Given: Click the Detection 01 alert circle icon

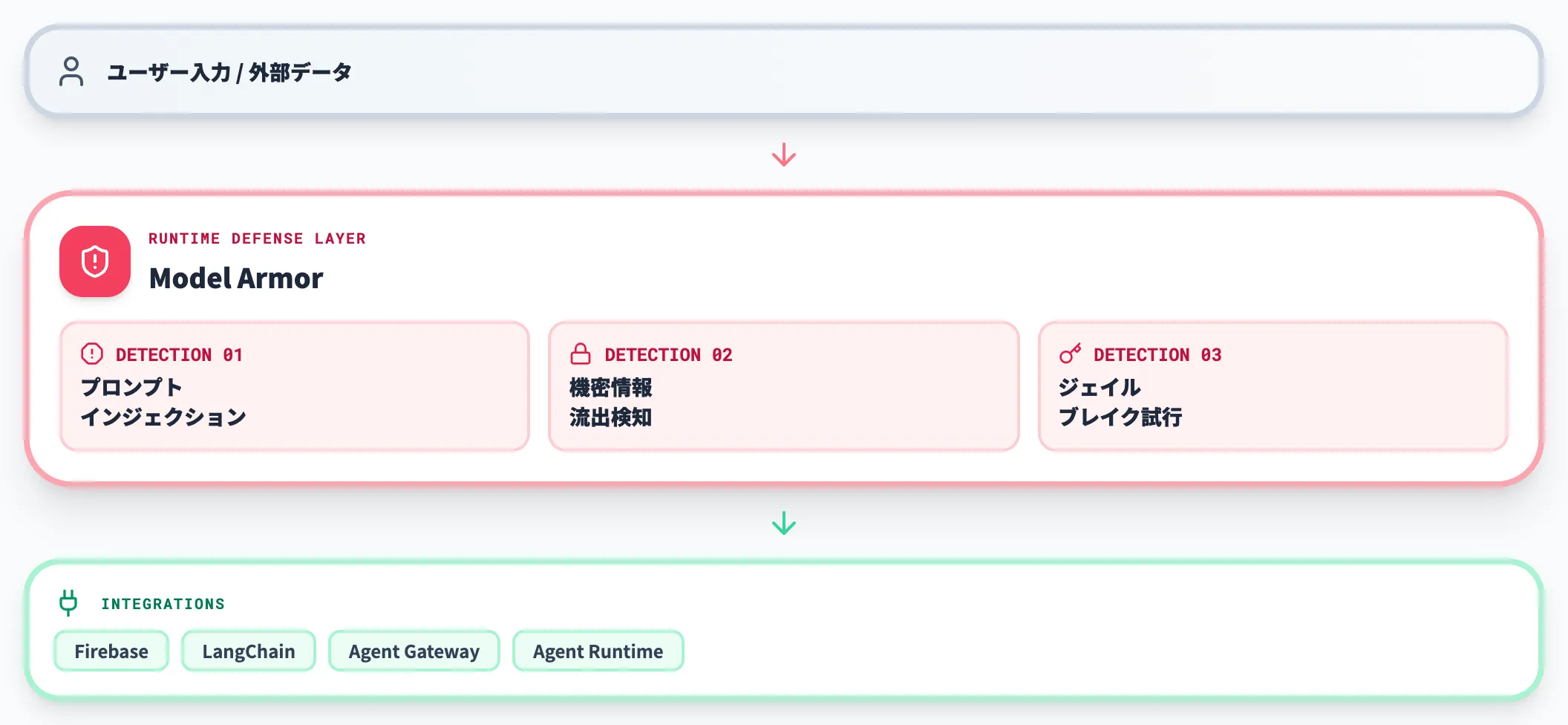Looking at the screenshot, I should (92, 354).
